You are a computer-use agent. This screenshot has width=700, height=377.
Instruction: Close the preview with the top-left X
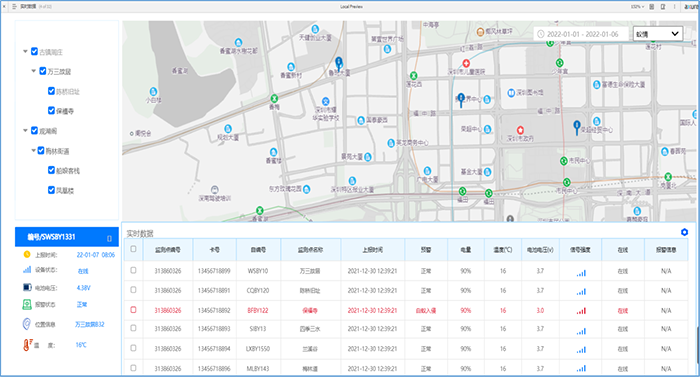click(4, 7)
